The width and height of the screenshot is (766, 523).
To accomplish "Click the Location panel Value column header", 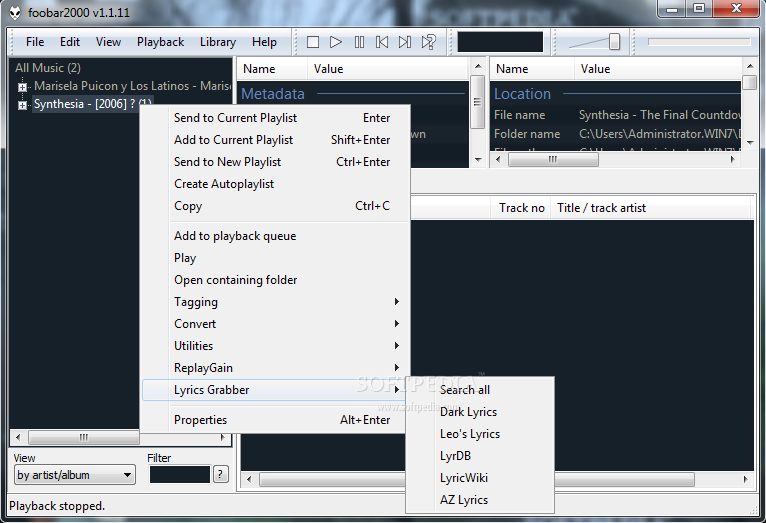I will coord(658,69).
